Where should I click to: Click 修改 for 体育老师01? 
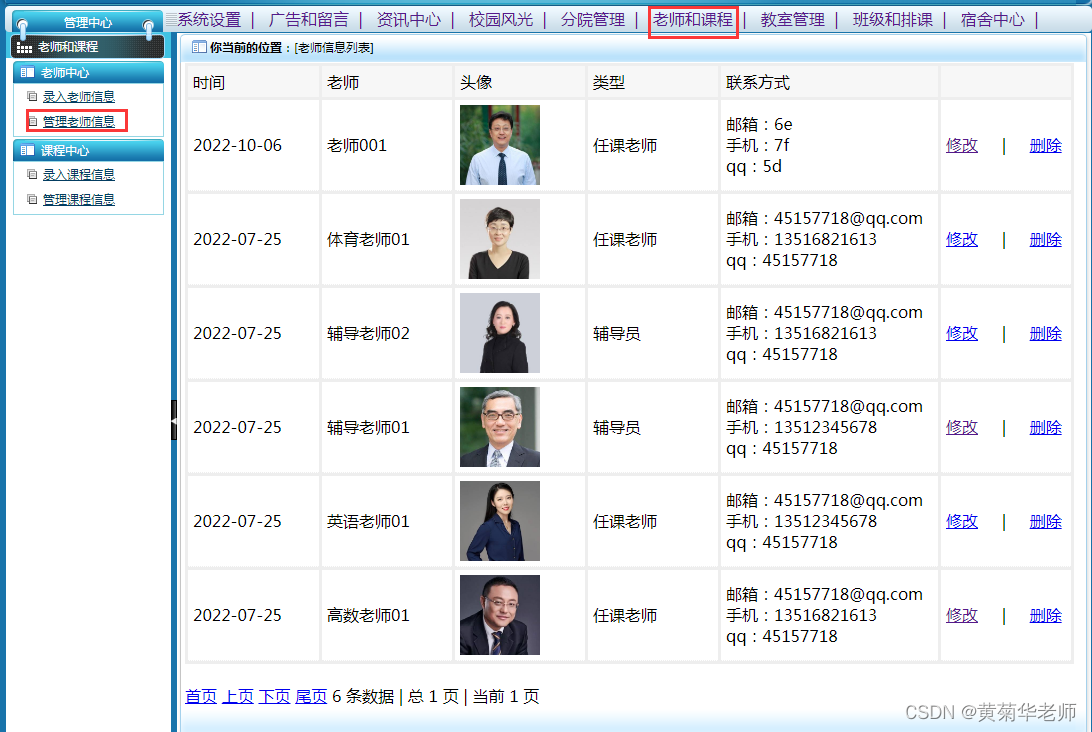961,239
